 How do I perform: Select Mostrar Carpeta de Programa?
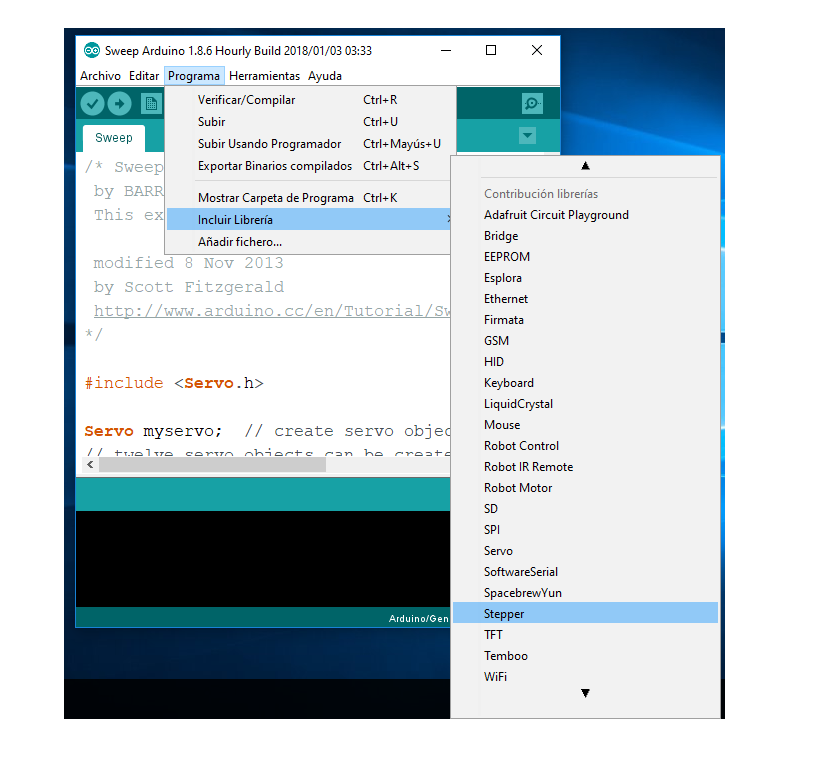pyautogui.click(x=309, y=198)
